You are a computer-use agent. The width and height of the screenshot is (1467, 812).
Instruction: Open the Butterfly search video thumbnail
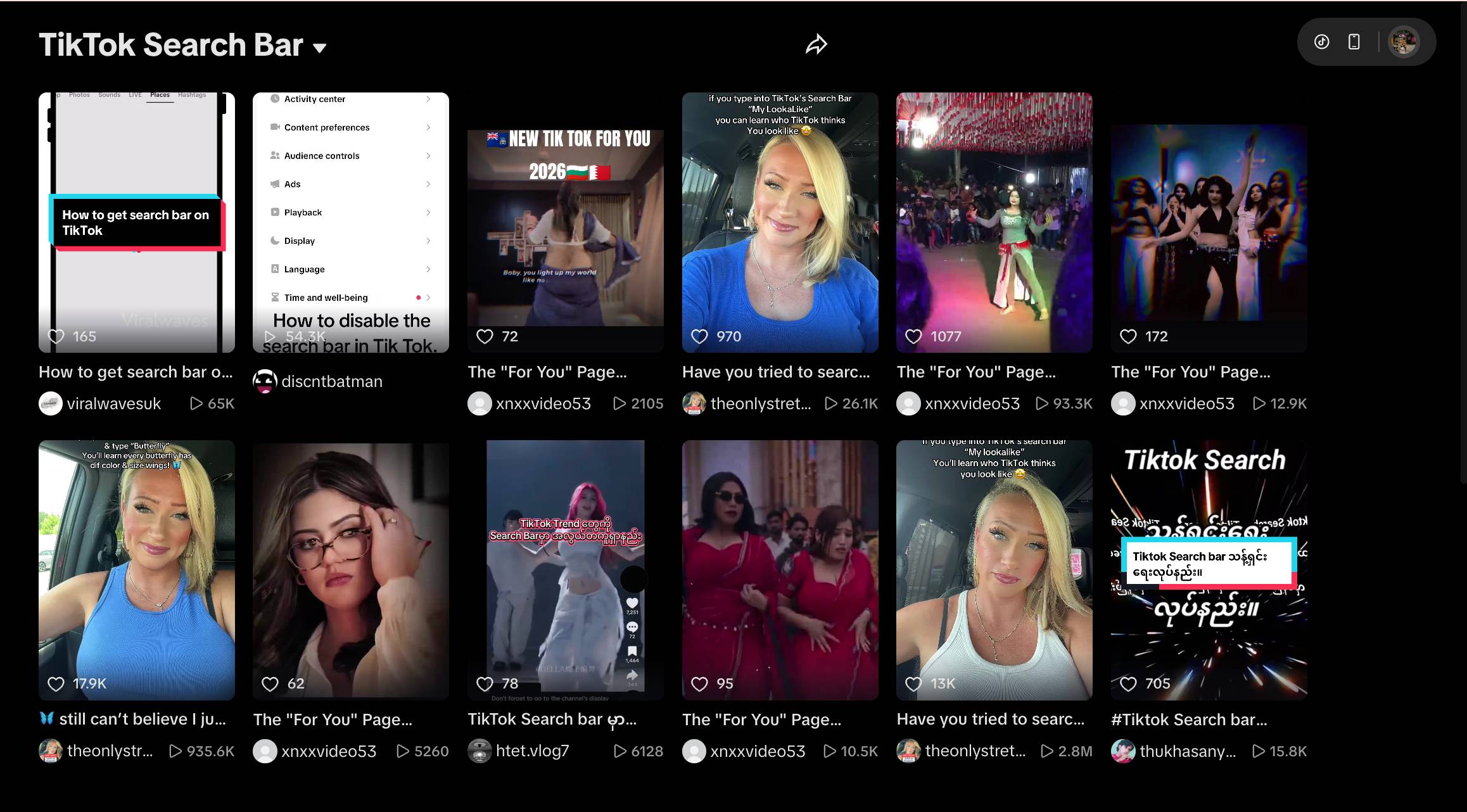point(136,570)
